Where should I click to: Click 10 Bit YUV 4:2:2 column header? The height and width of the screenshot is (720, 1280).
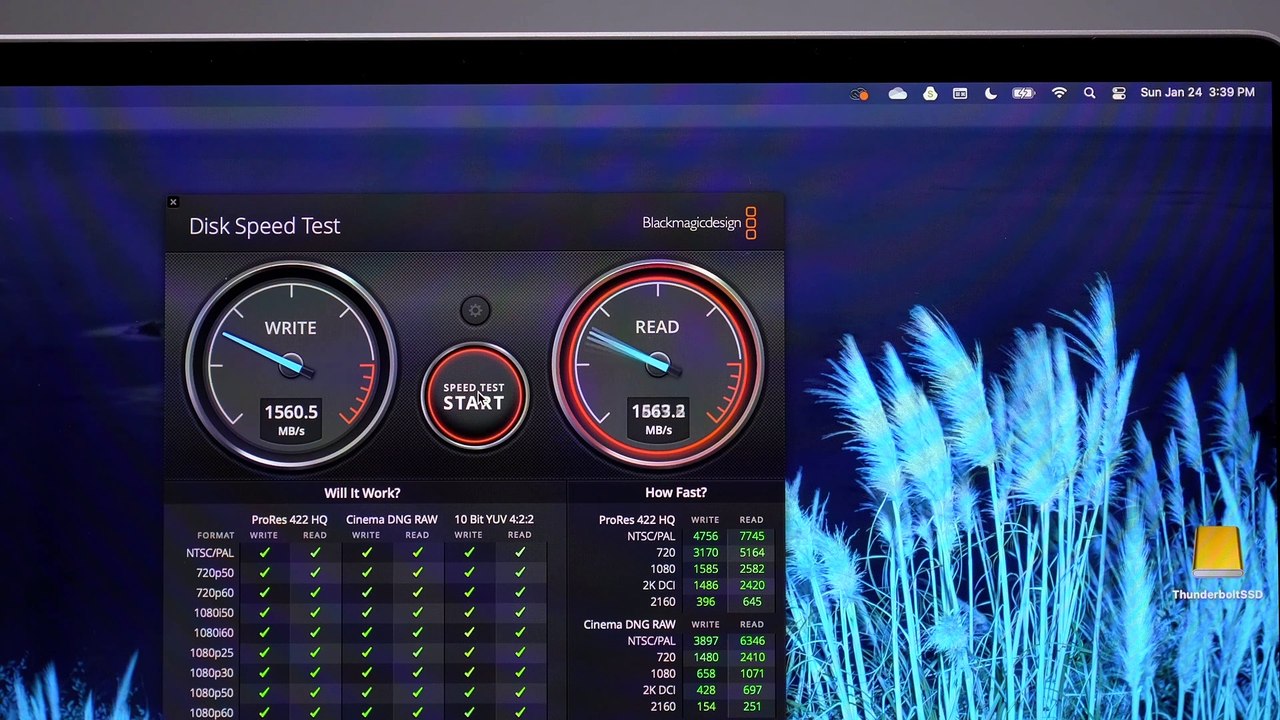[x=494, y=519]
